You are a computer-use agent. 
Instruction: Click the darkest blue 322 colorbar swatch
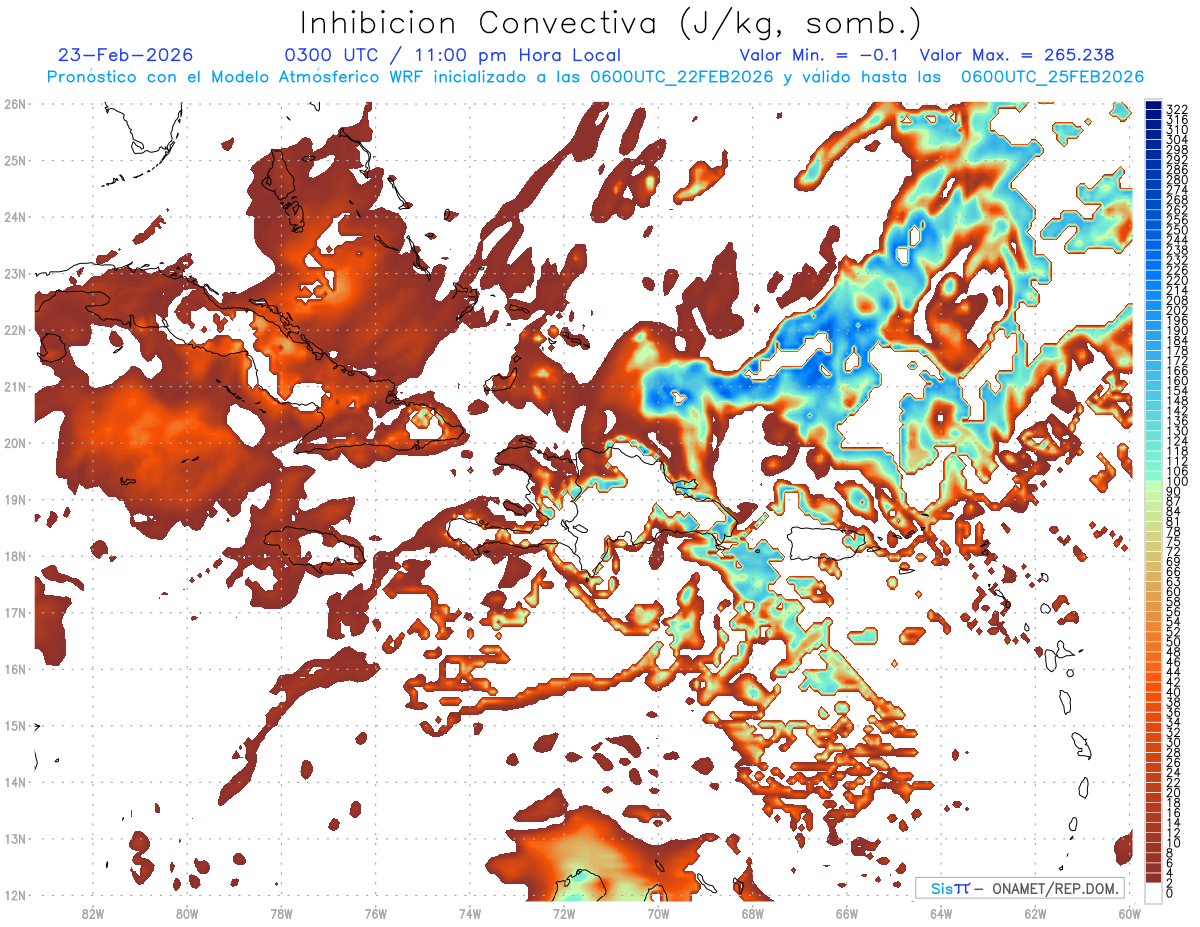(1153, 106)
